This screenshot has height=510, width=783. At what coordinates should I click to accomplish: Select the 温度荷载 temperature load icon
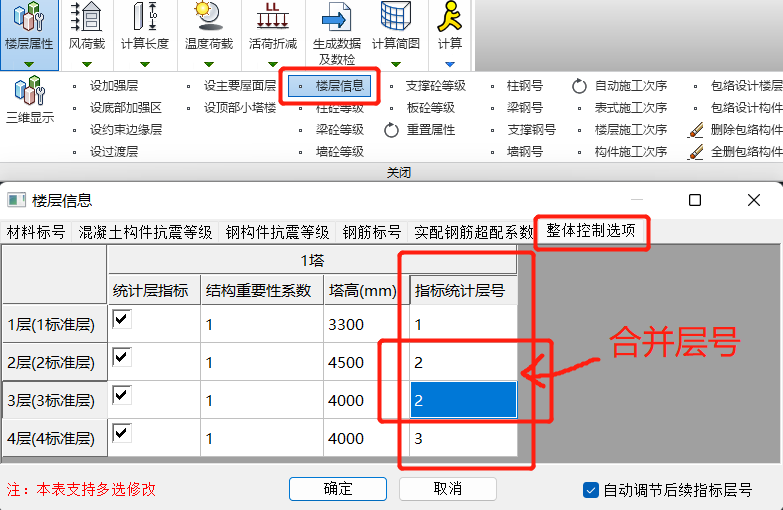click(209, 17)
